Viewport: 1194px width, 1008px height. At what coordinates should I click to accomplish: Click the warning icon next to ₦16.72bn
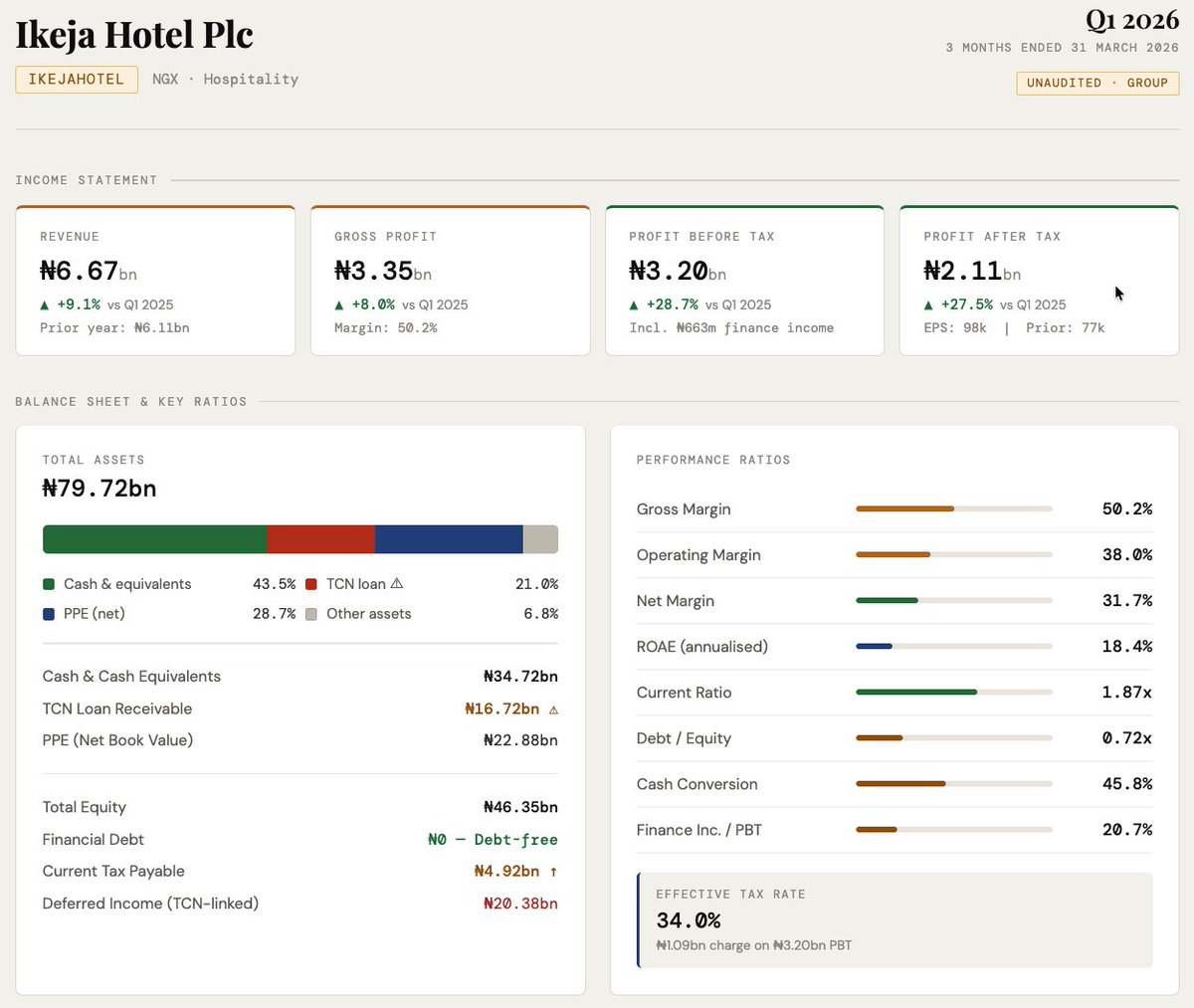pos(553,709)
